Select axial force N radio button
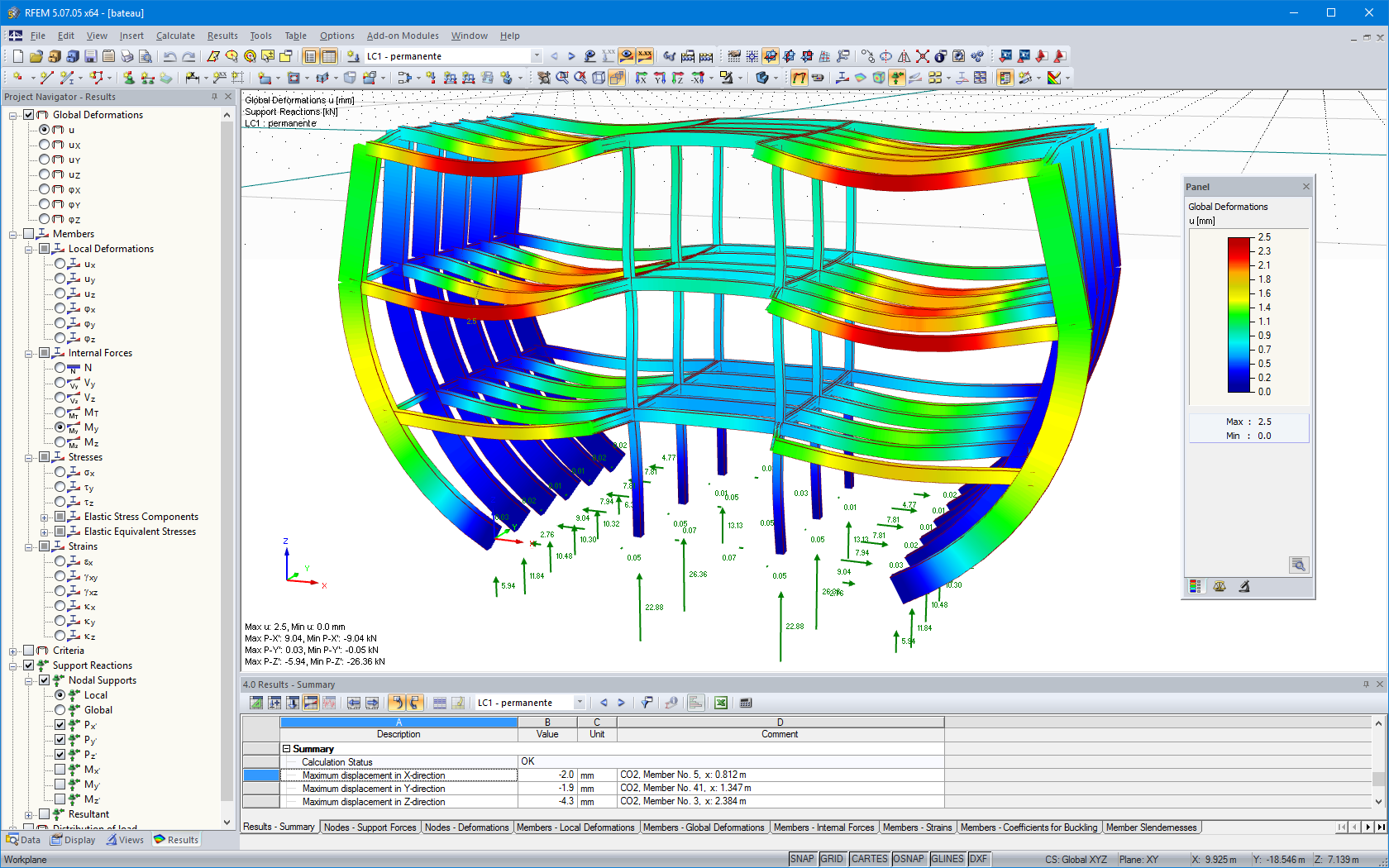1389x868 pixels. point(60,368)
